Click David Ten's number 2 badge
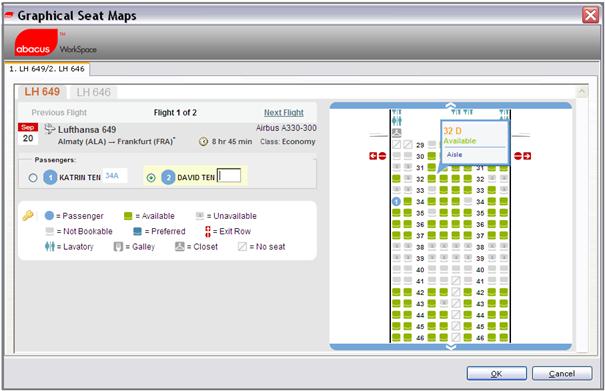This screenshot has width=605, height=391. [x=168, y=178]
